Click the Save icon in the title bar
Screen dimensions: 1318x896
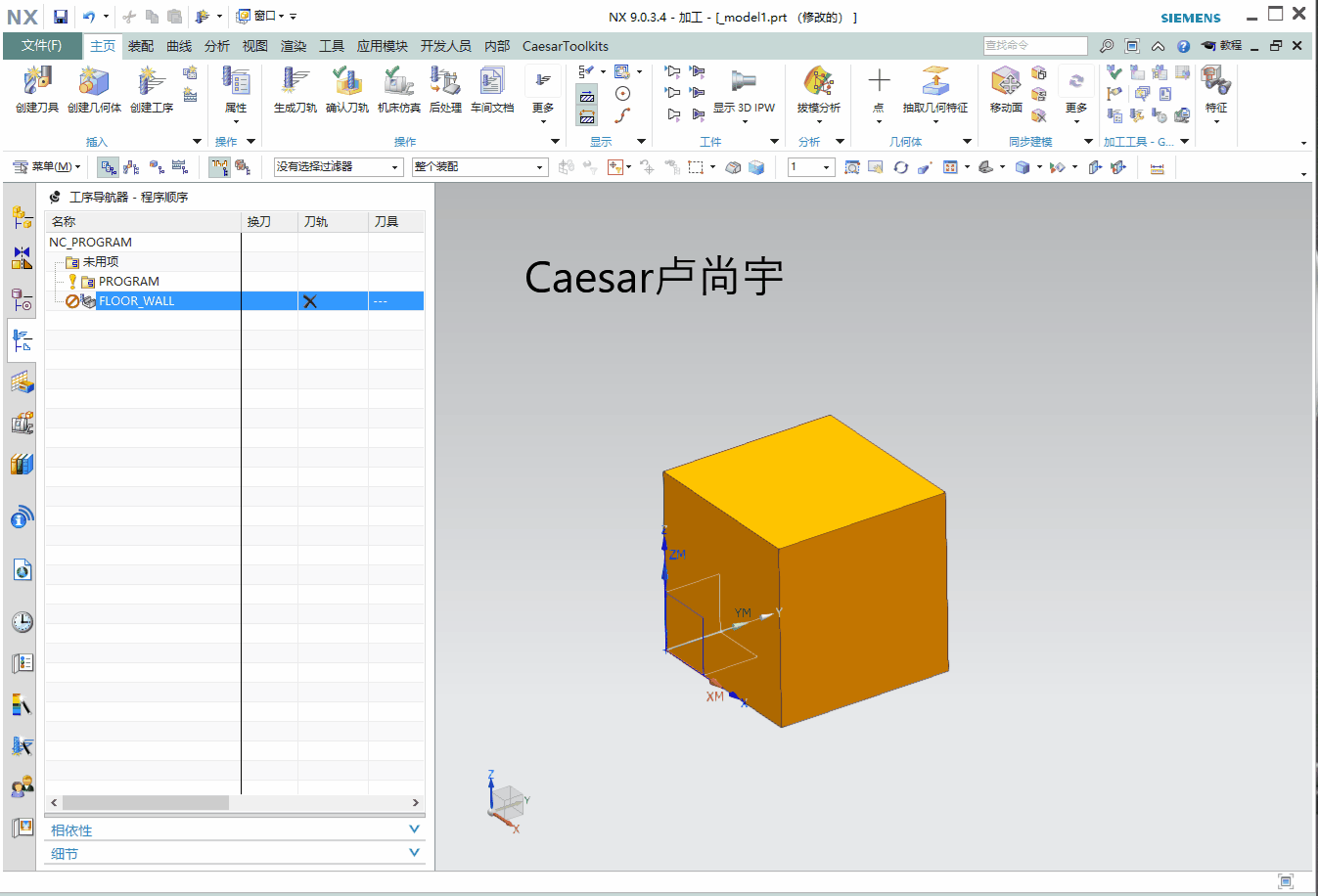[x=61, y=17]
